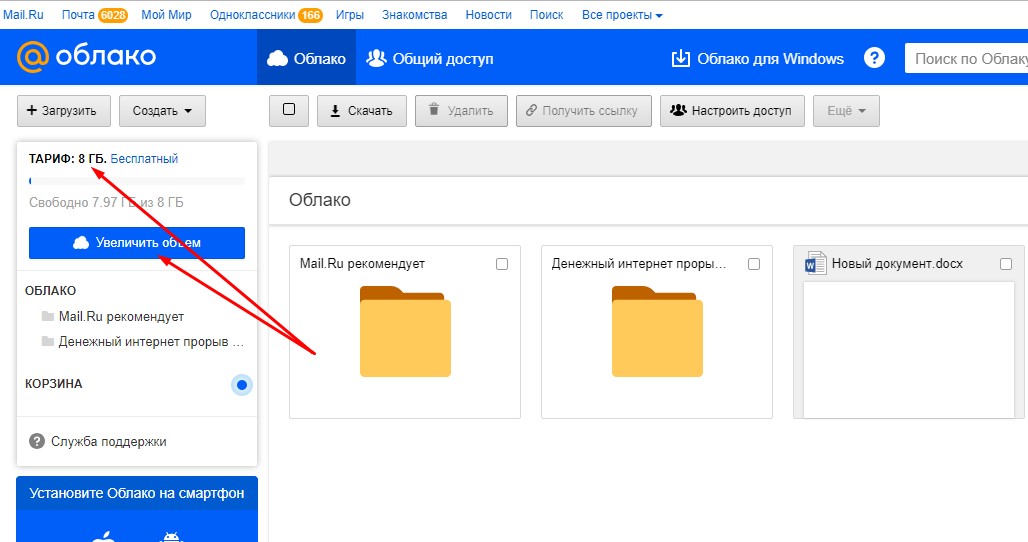Check the Новый документ.docx checkbox

tap(1006, 264)
